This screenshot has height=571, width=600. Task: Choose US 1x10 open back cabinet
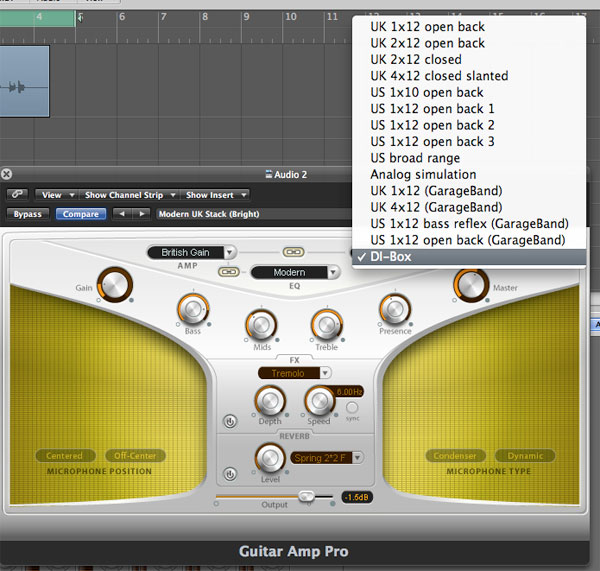[x=469, y=93]
